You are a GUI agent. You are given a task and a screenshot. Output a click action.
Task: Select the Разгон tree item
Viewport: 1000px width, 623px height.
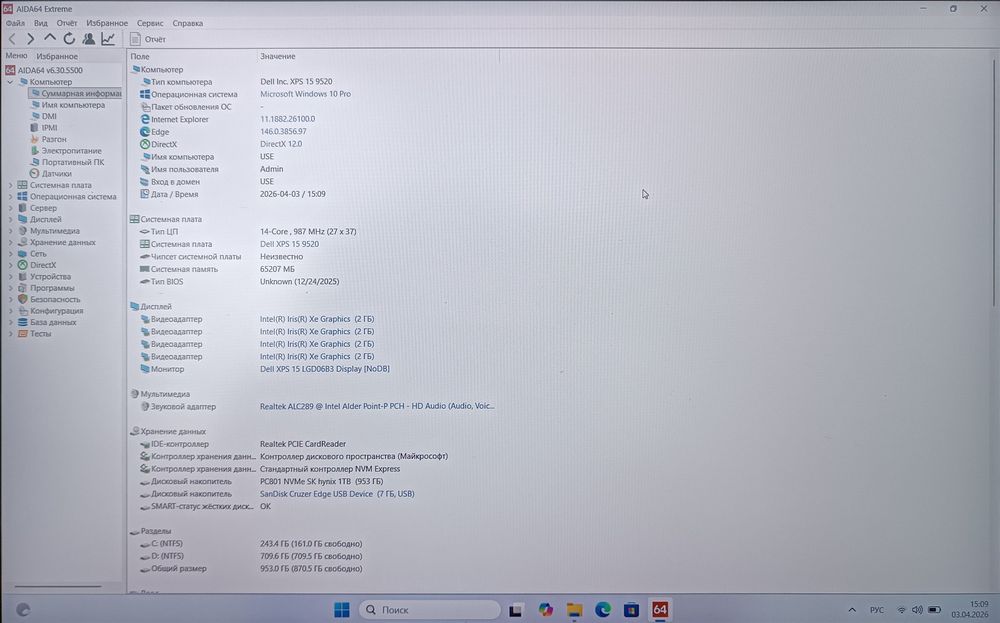pyautogui.click(x=48, y=139)
